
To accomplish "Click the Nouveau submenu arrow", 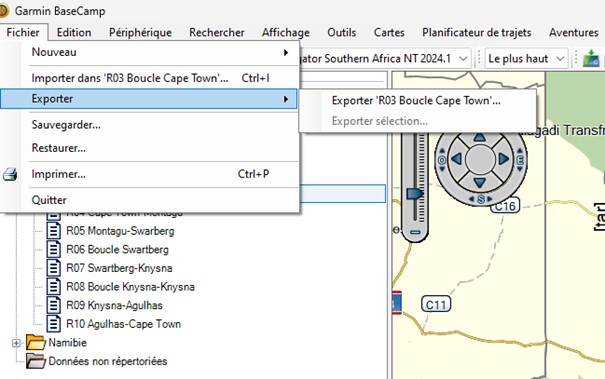I will point(286,52).
